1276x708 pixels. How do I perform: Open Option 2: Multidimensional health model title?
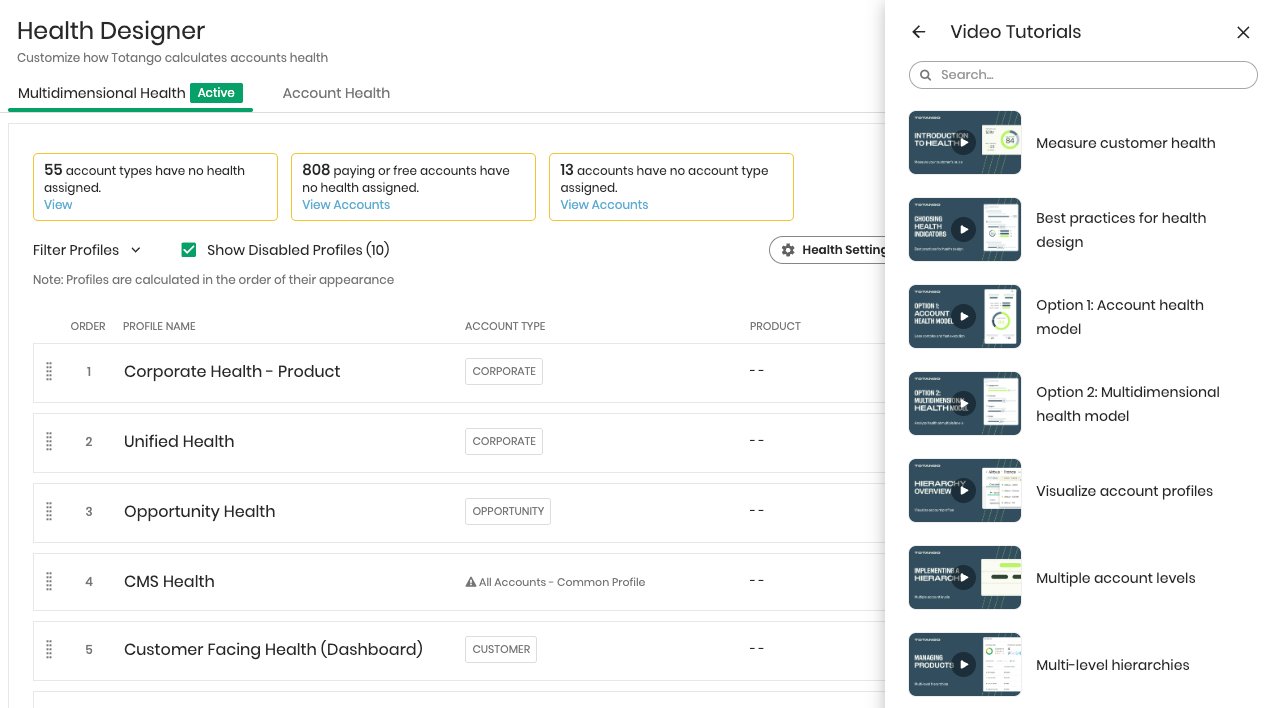[x=1128, y=404]
